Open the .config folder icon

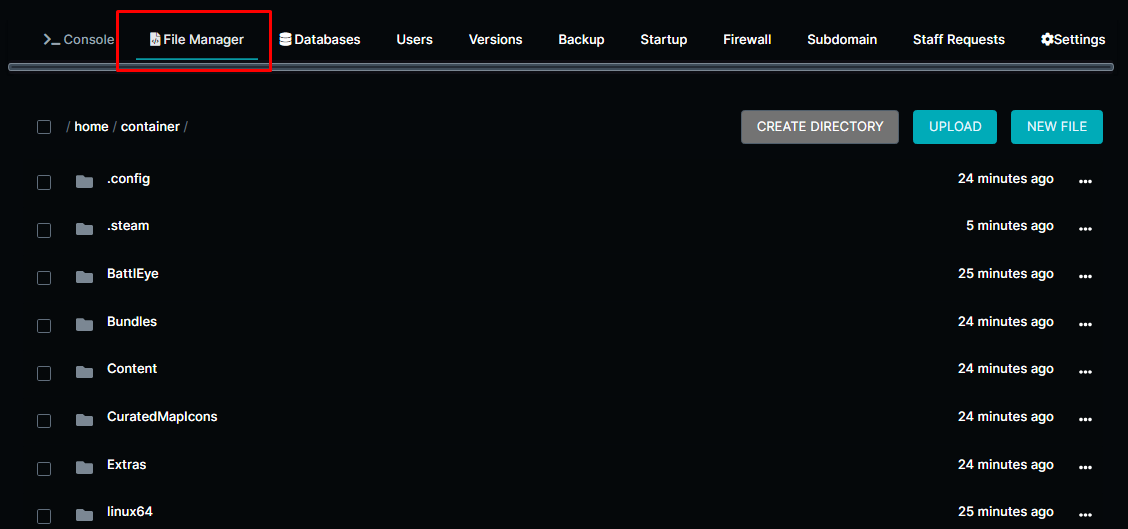coord(84,181)
